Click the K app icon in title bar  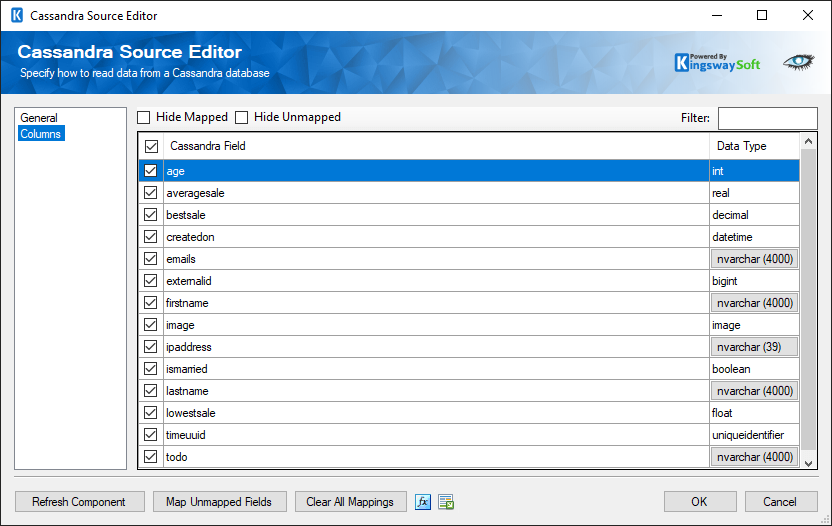click(17, 15)
